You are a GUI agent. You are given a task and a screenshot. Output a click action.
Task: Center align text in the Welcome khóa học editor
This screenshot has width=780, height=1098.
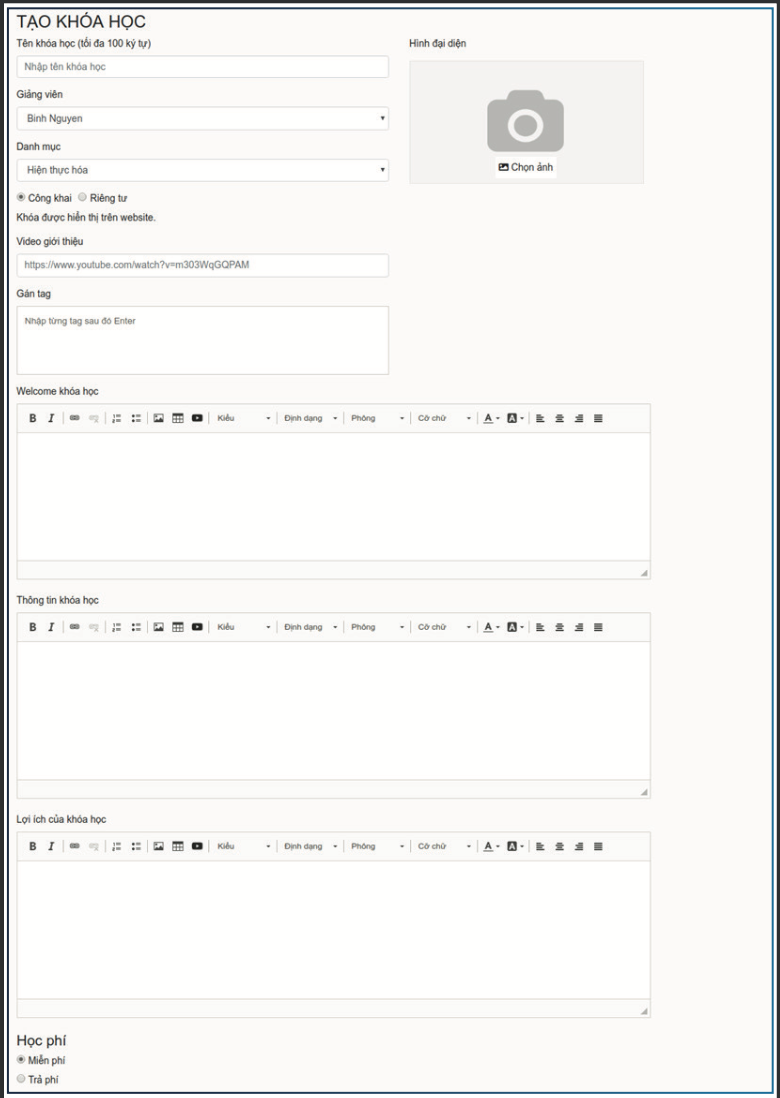point(559,418)
